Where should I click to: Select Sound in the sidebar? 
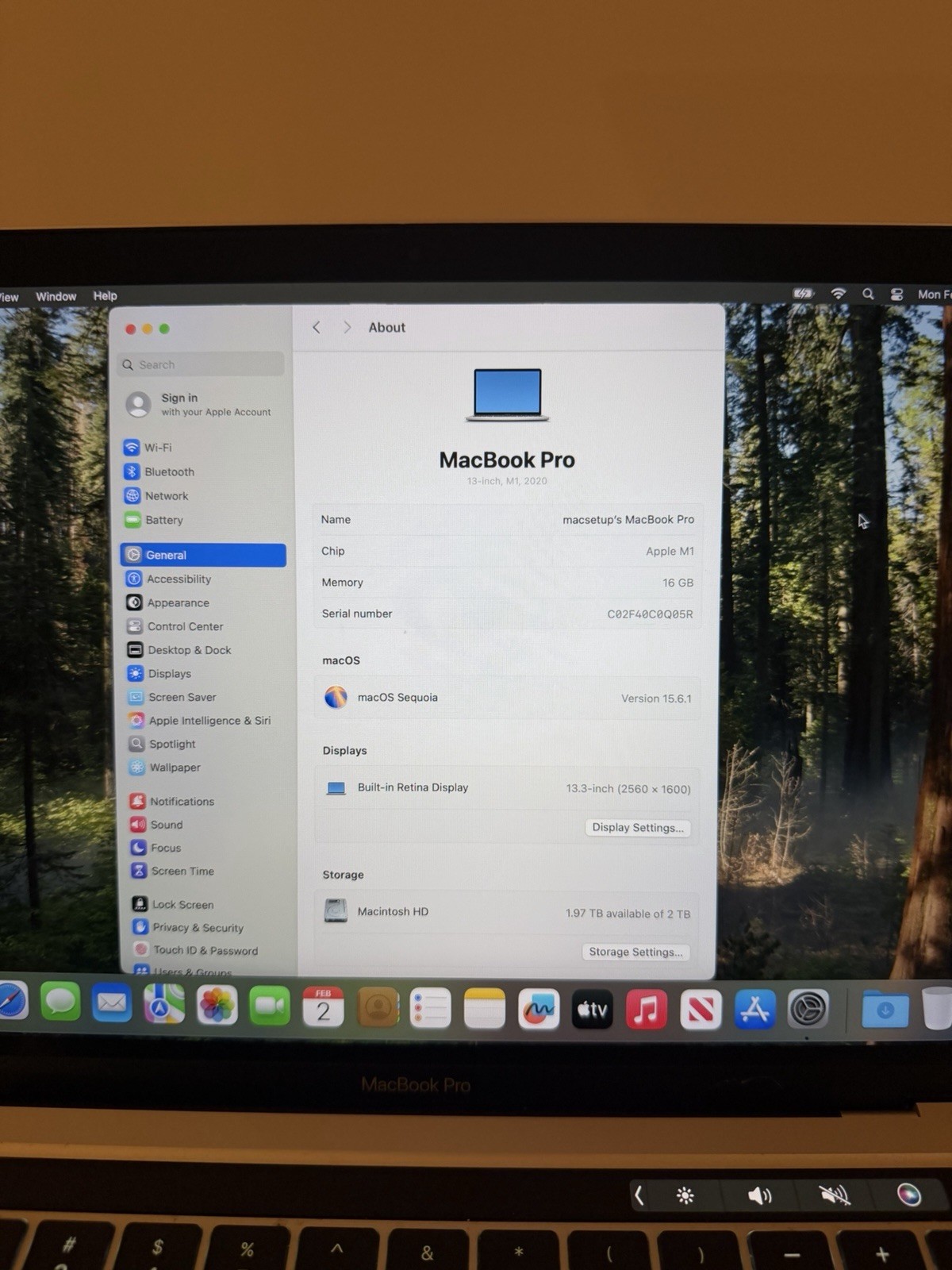click(156, 825)
